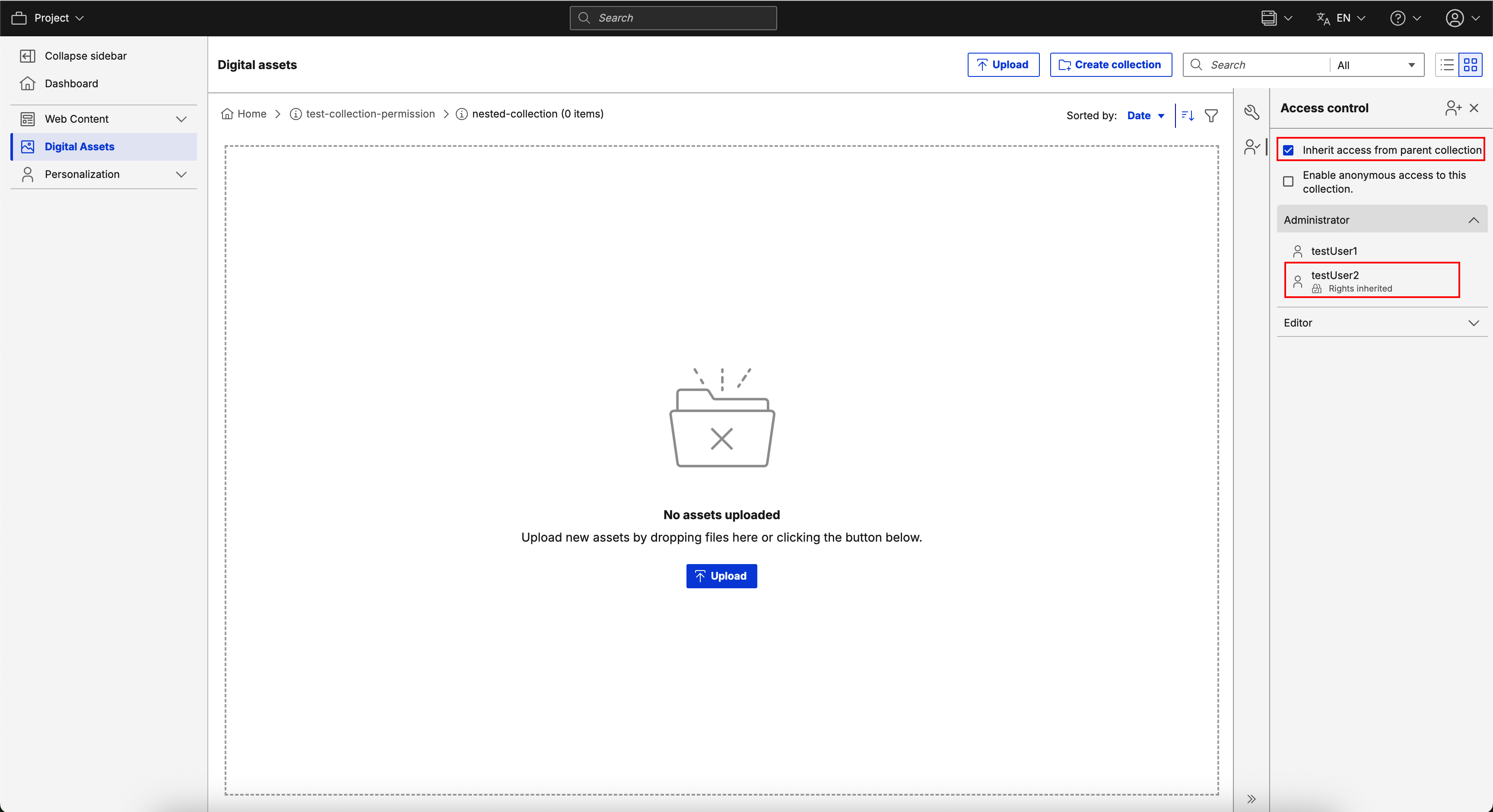Click the collapse sidebar icon

coord(27,56)
